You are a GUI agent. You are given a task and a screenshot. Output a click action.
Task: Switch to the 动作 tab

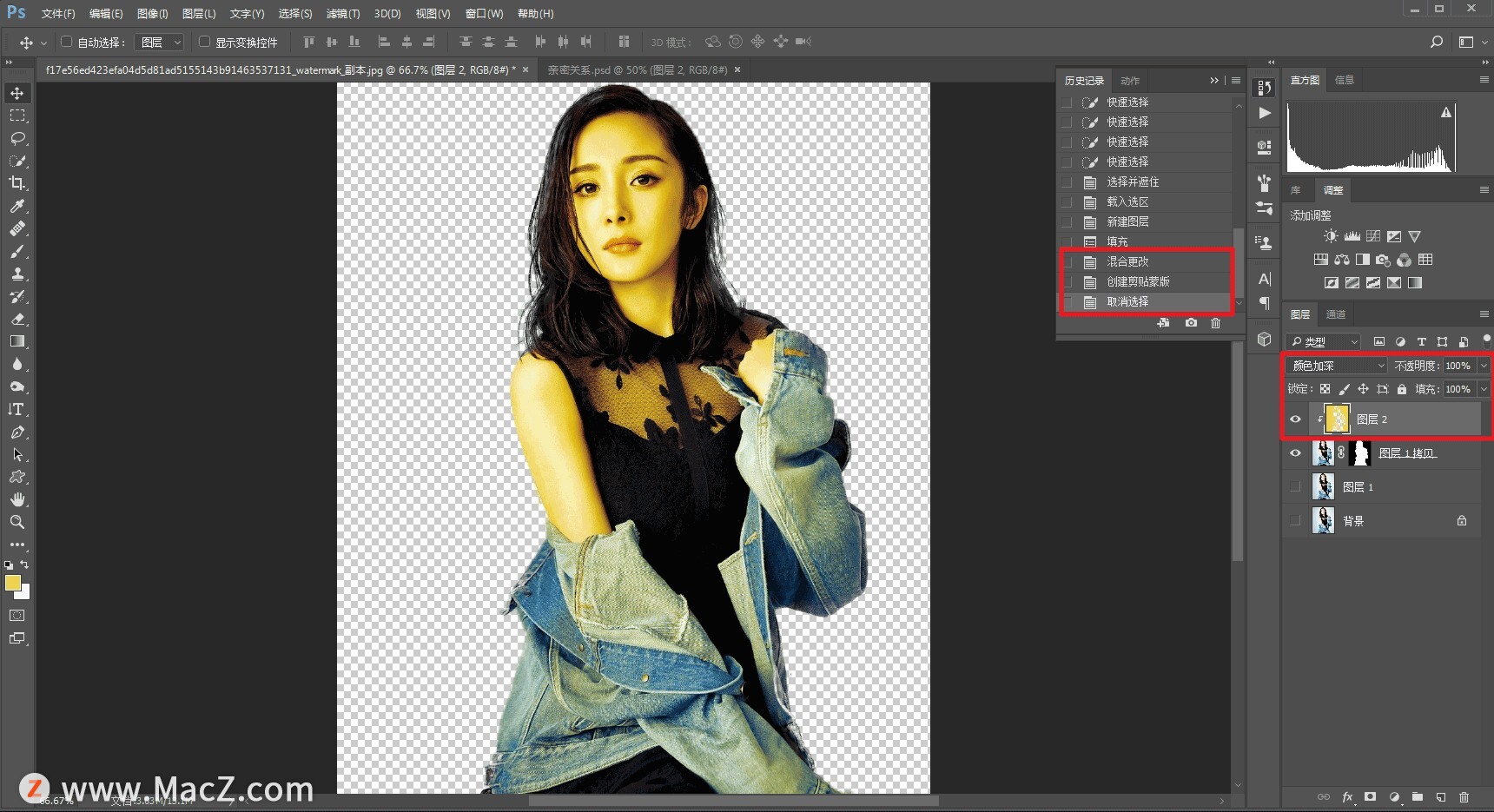[1129, 81]
